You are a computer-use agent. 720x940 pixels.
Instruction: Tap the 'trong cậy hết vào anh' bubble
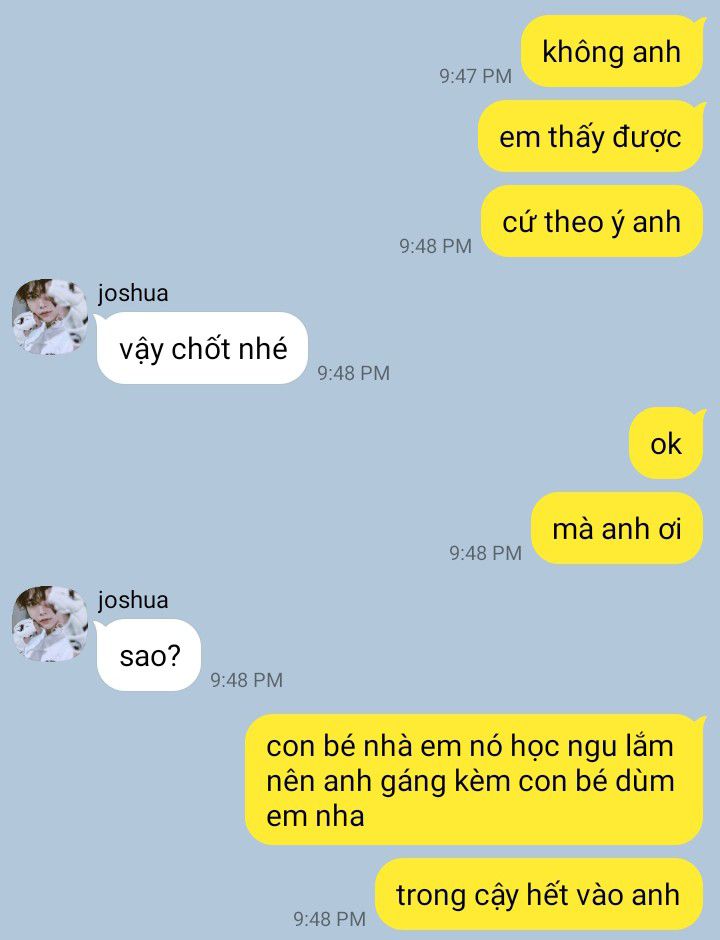point(539,894)
